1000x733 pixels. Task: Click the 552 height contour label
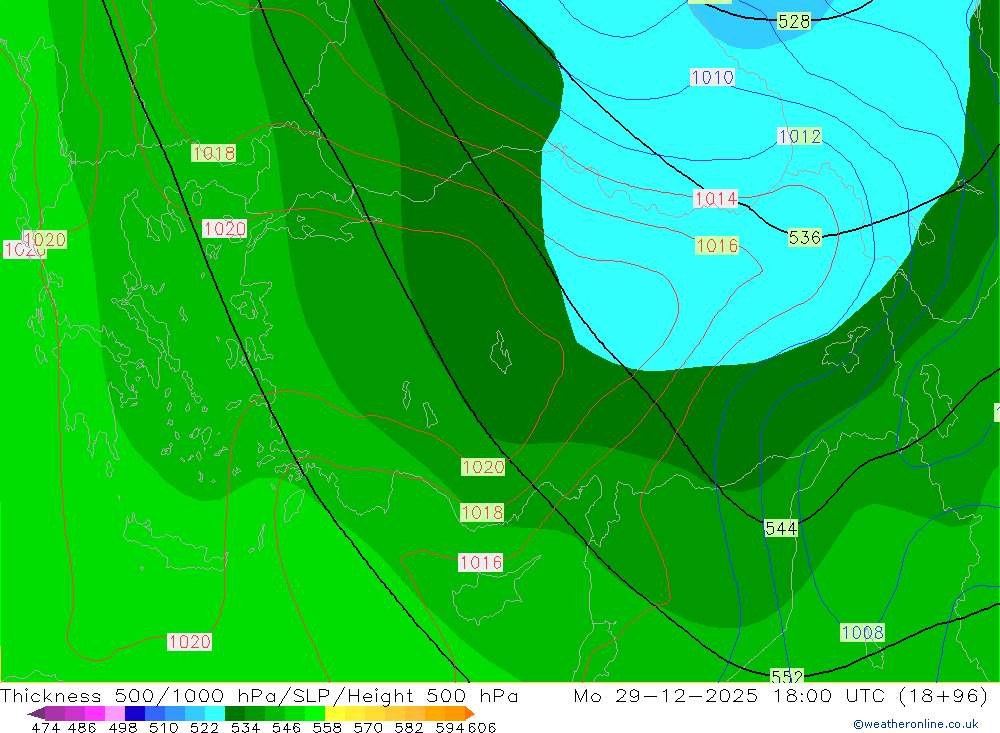tap(787, 676)
